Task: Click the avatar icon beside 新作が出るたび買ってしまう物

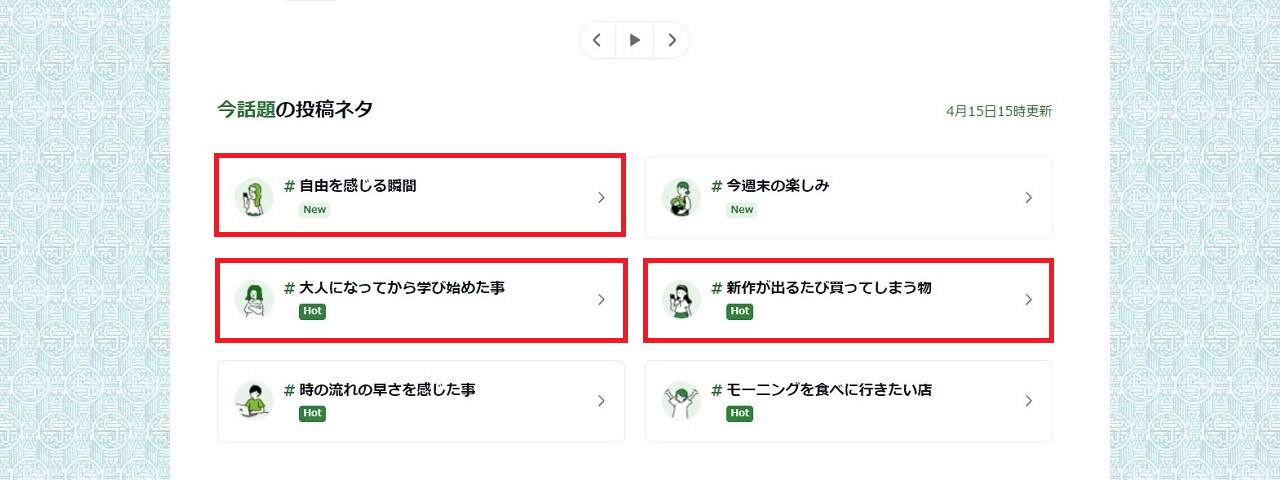Action: pyautogui.click(x=681, y=300)
